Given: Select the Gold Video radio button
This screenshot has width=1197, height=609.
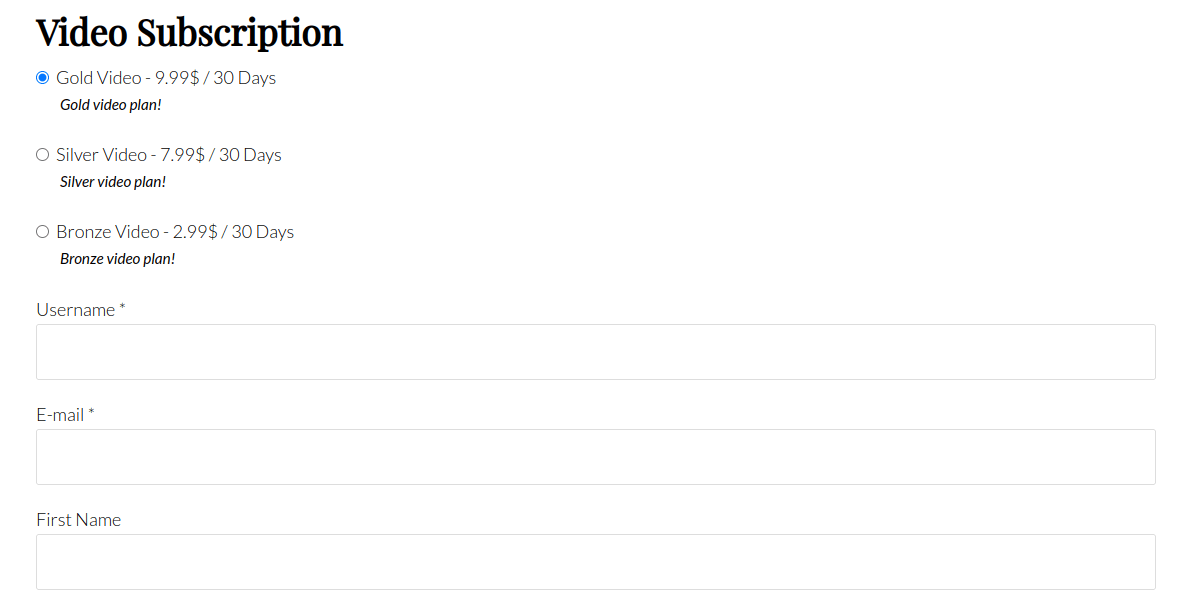Looking at the screenshot, I should (x=43, y=78).
